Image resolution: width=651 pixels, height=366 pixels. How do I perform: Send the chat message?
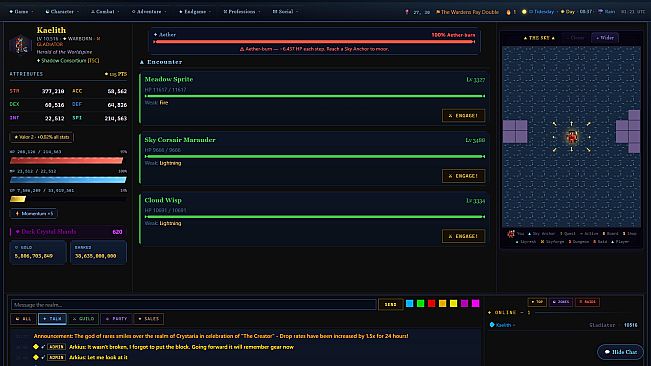pyautogui.click(x=390, y=305)
